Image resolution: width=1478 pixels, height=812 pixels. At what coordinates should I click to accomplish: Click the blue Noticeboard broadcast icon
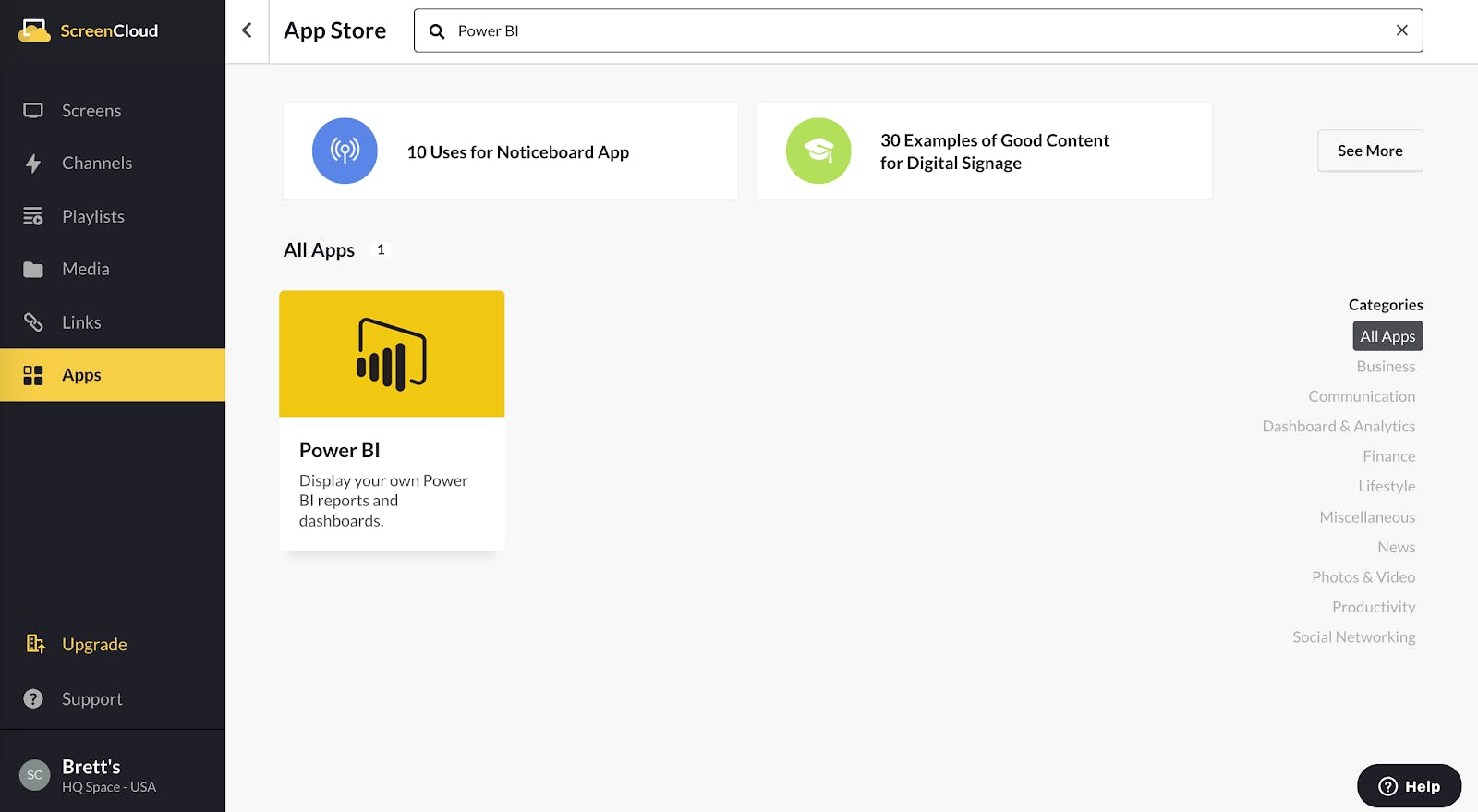click(345, 151)
